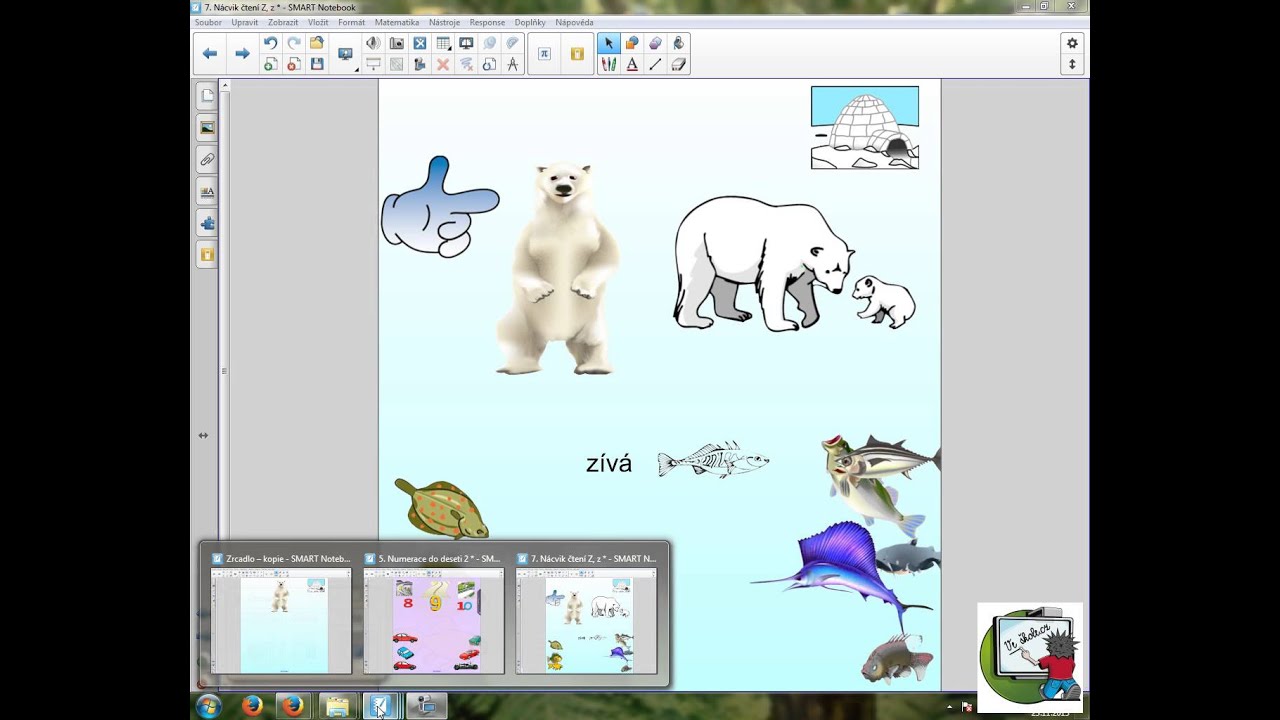Move toolbar to bottom arrow

1072,64
